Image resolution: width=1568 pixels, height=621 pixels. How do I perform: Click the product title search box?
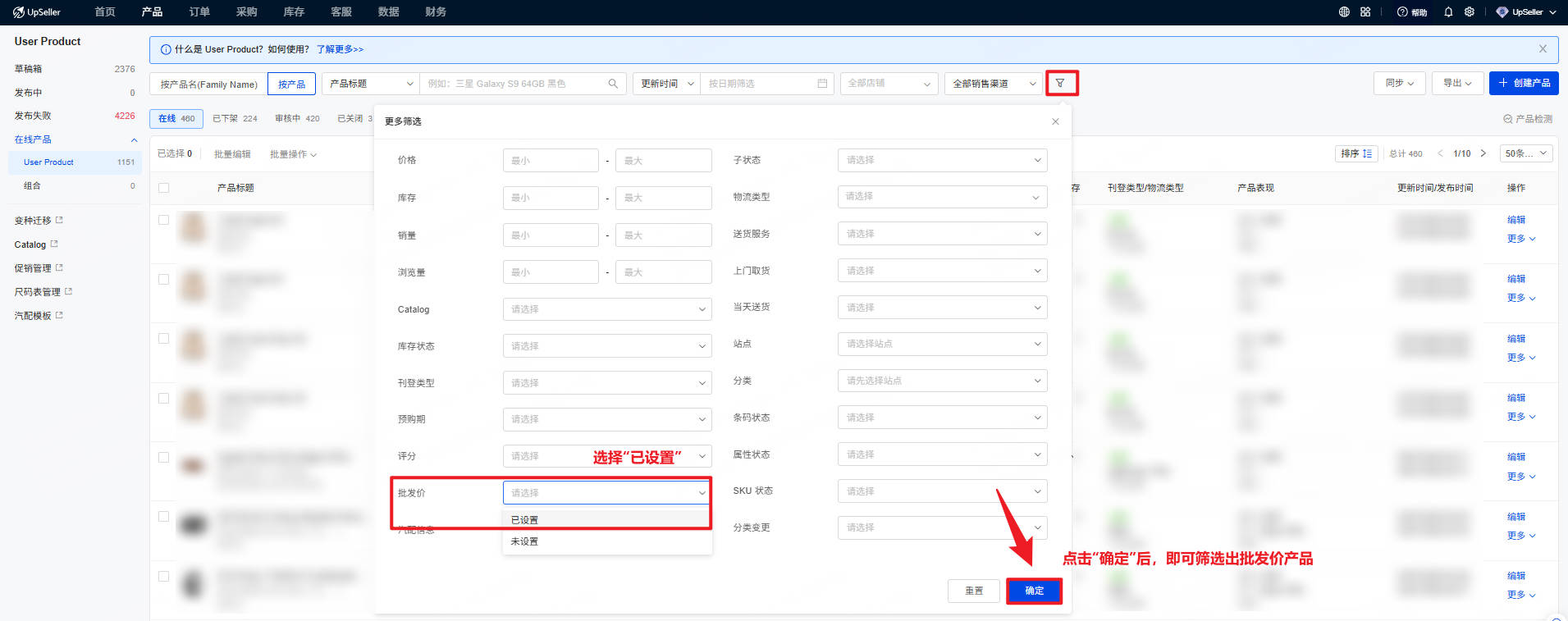point(522,84)
